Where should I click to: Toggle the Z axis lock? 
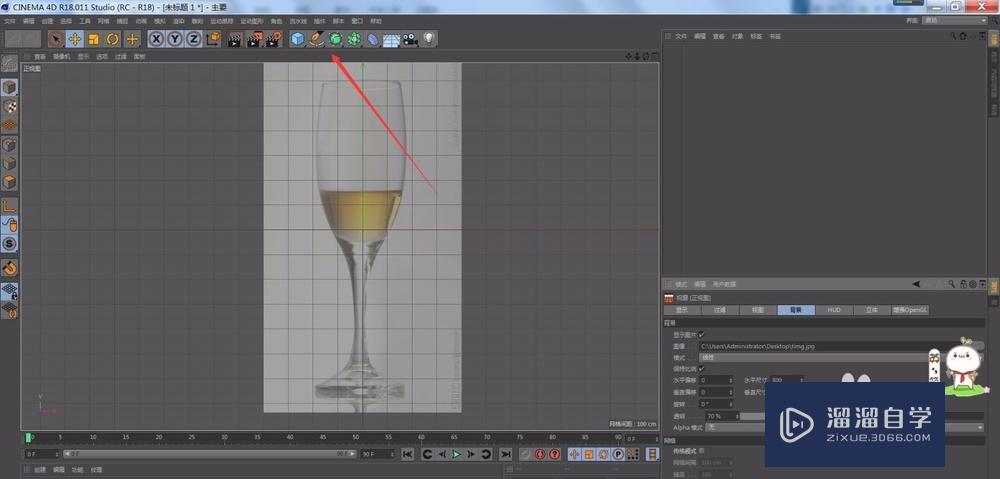[193, 39]
